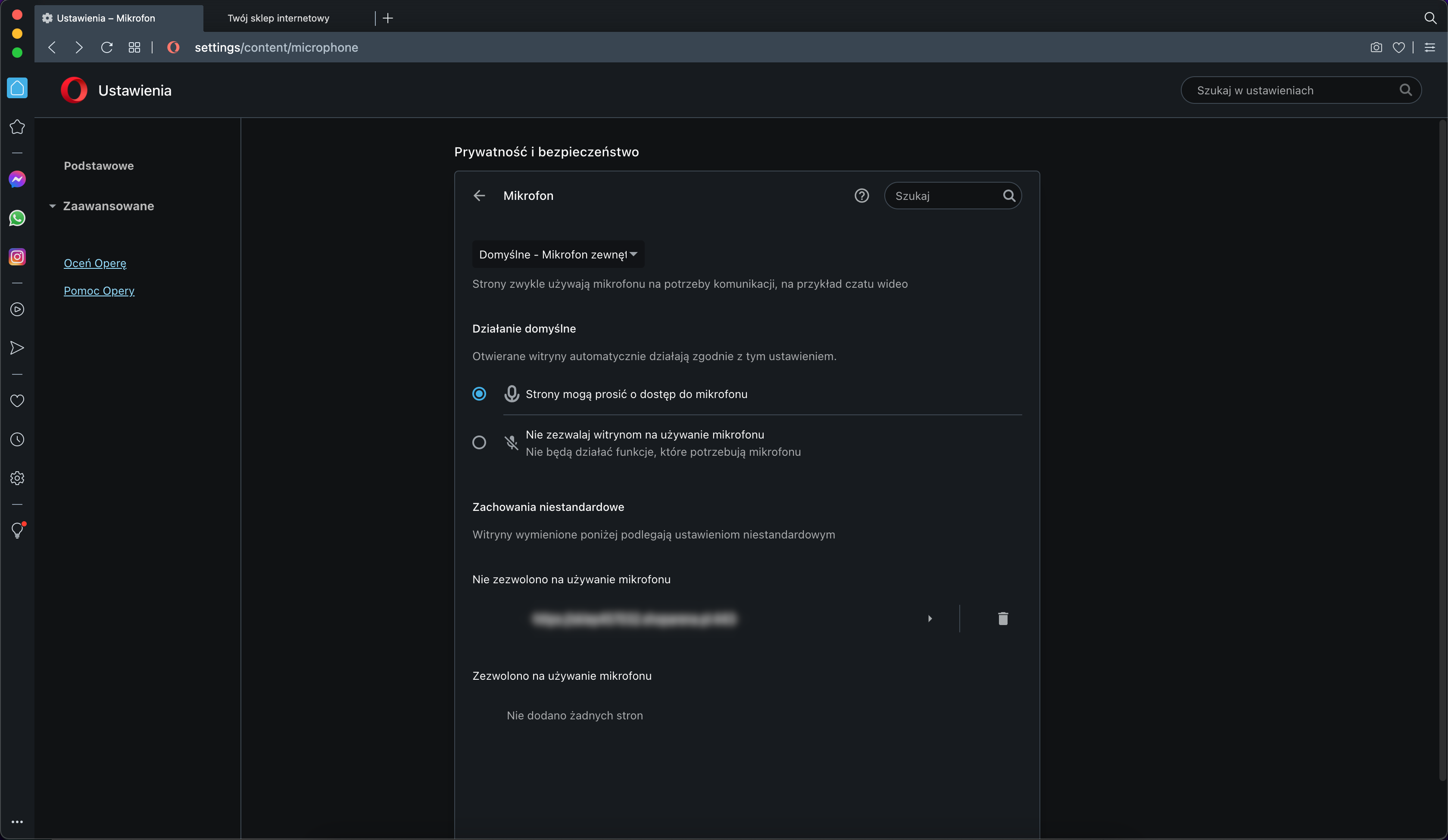
Task: Select 'Nie zezwalaj witrynom' radio option
Action: (x=479, y=442)
